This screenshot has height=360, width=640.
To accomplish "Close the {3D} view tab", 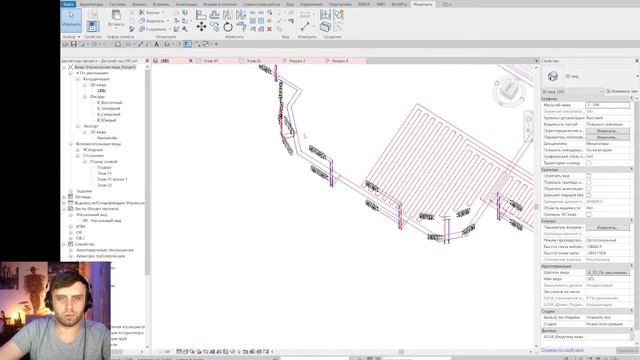I will click(x=190, y=61).
